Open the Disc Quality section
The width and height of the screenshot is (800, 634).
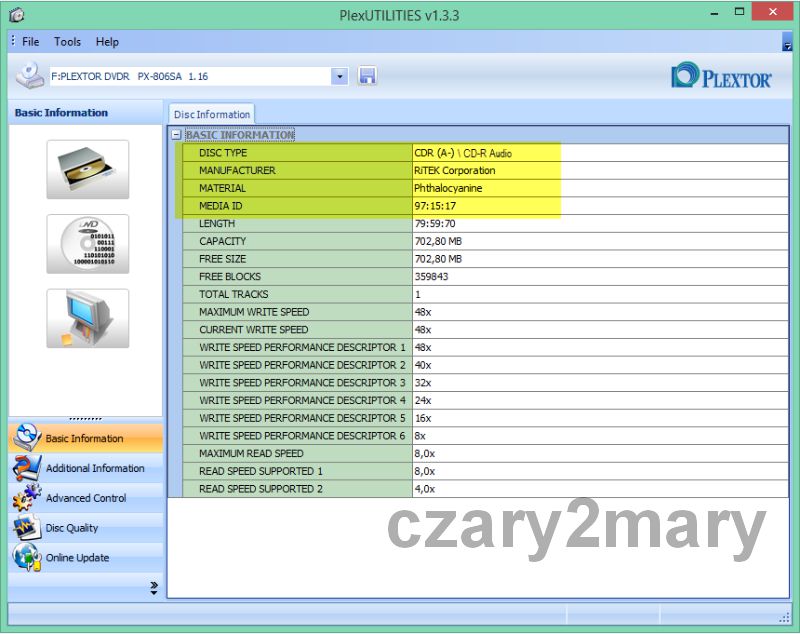[x=71, y=528]
